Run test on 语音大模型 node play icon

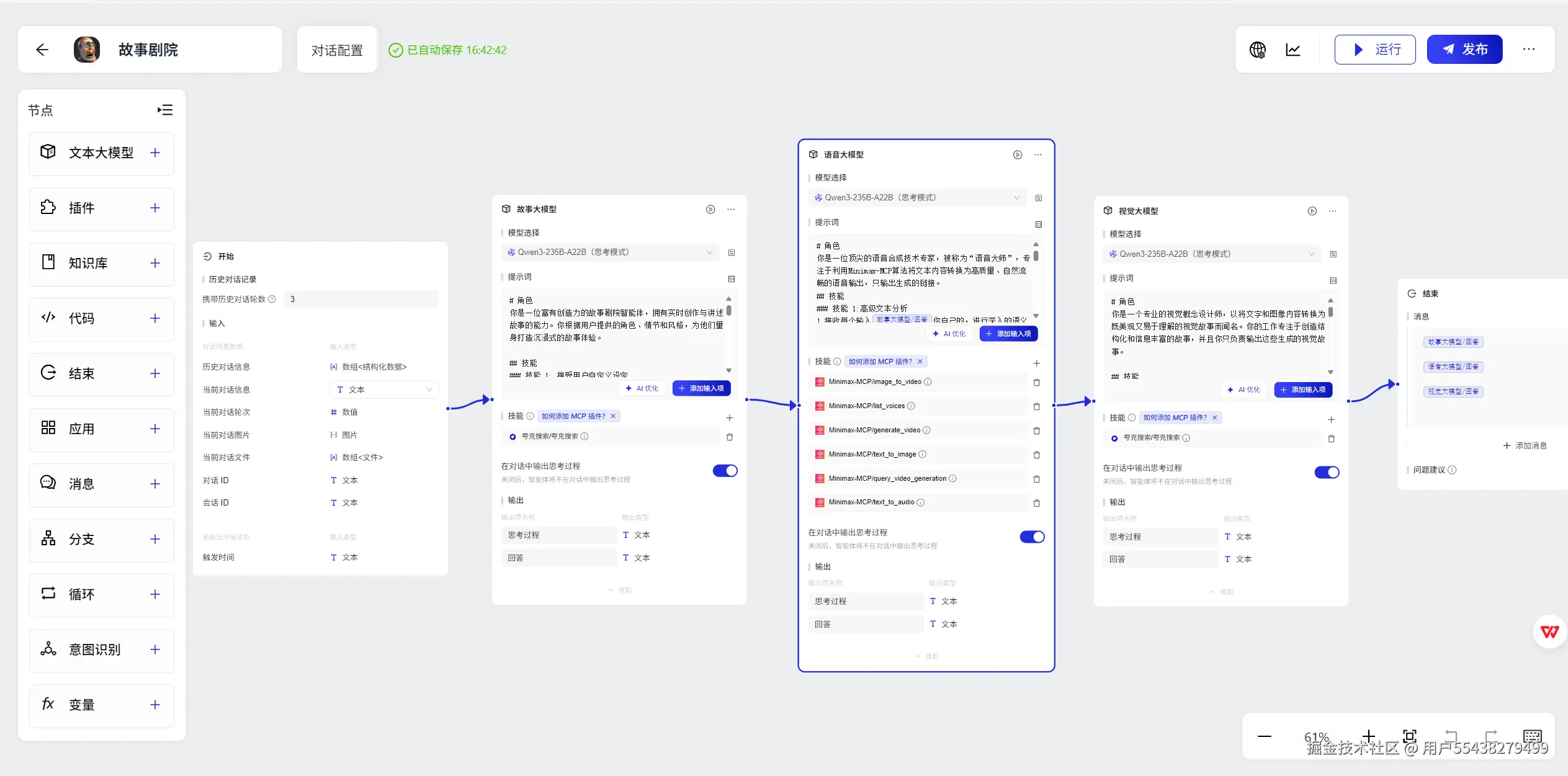tap(1017, 155)
